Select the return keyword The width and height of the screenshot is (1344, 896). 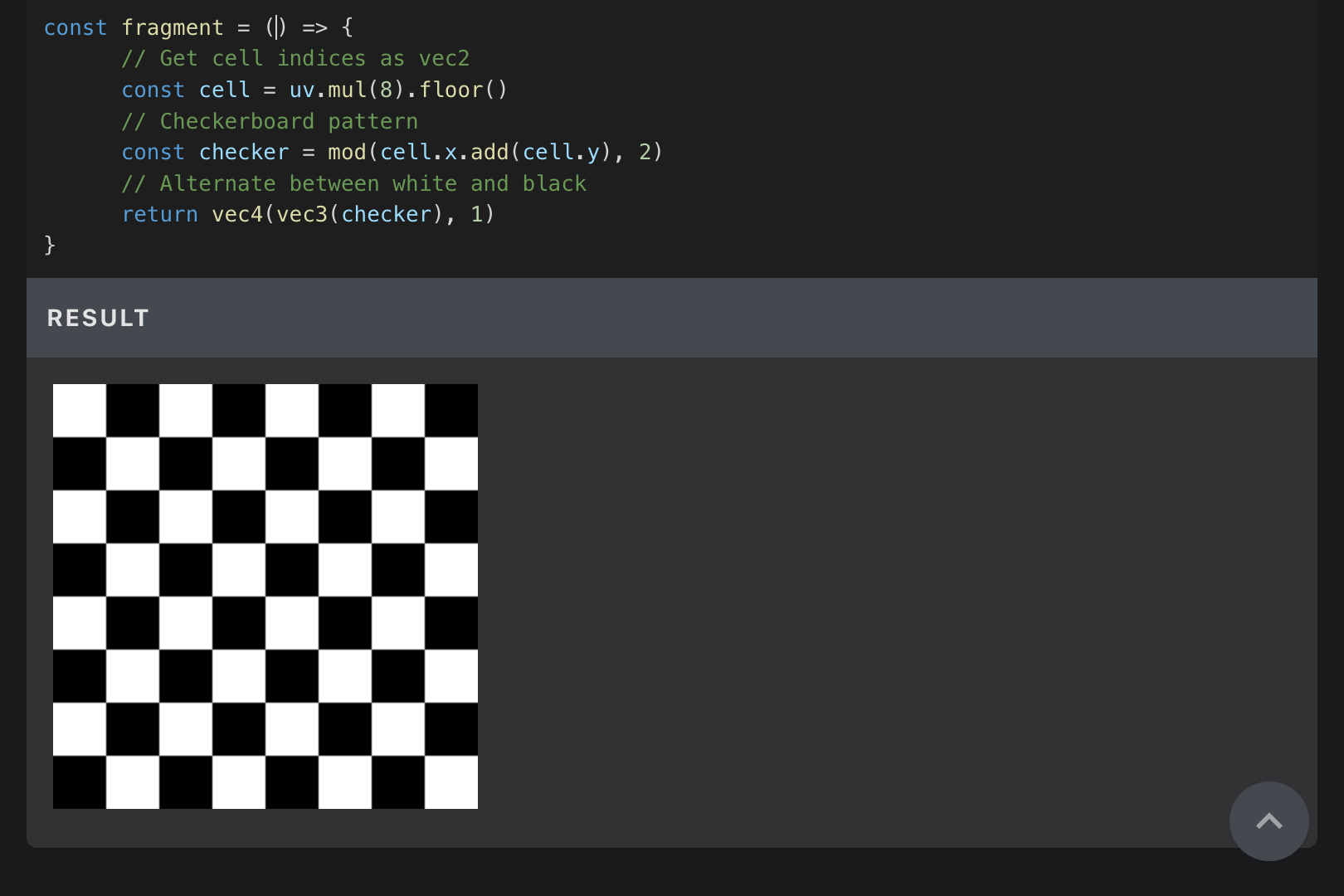coord(159,214)
